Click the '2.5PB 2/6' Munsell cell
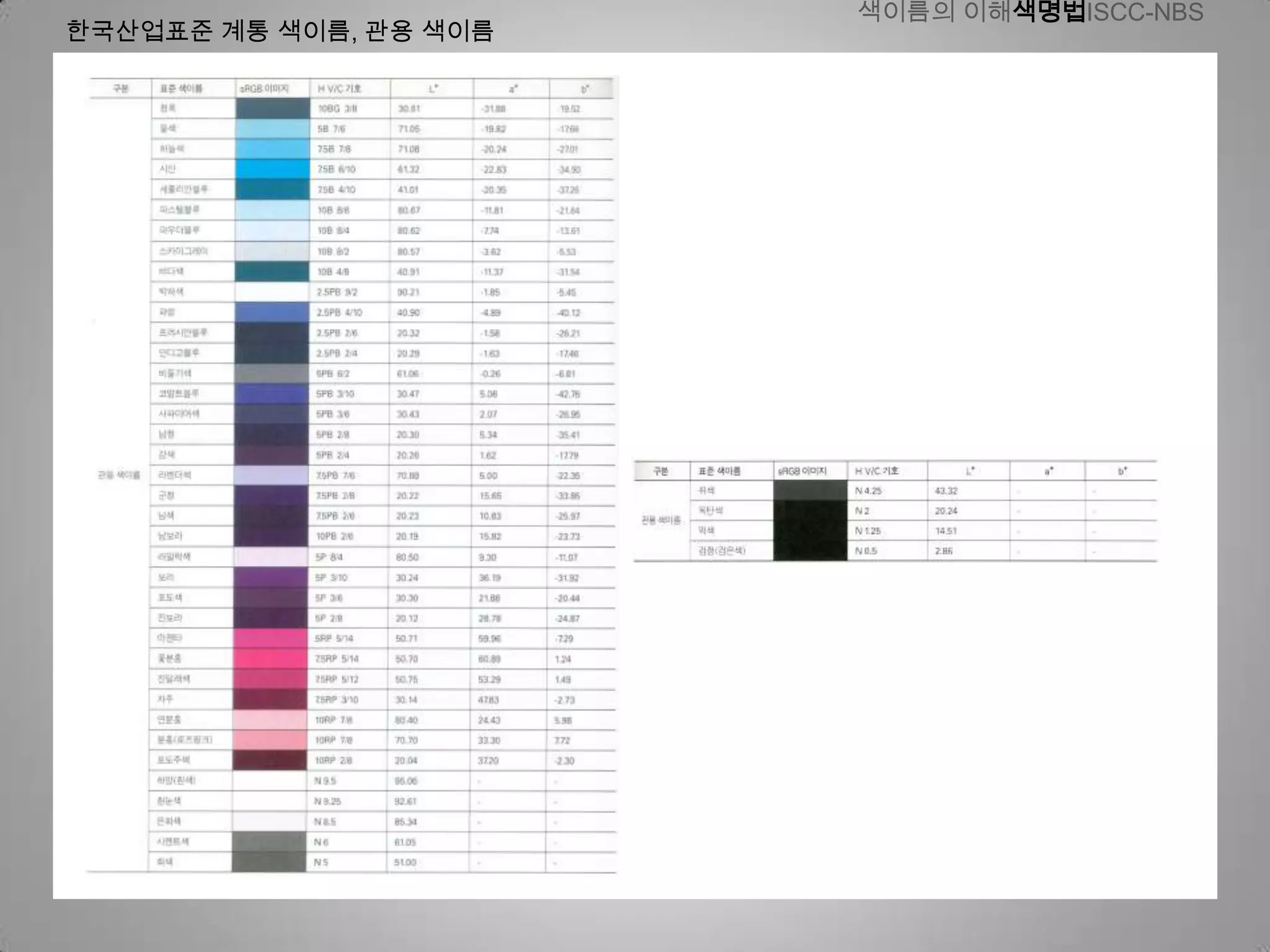The width and height of the screenshot is (1270, 952). click(x=337, y=333)
